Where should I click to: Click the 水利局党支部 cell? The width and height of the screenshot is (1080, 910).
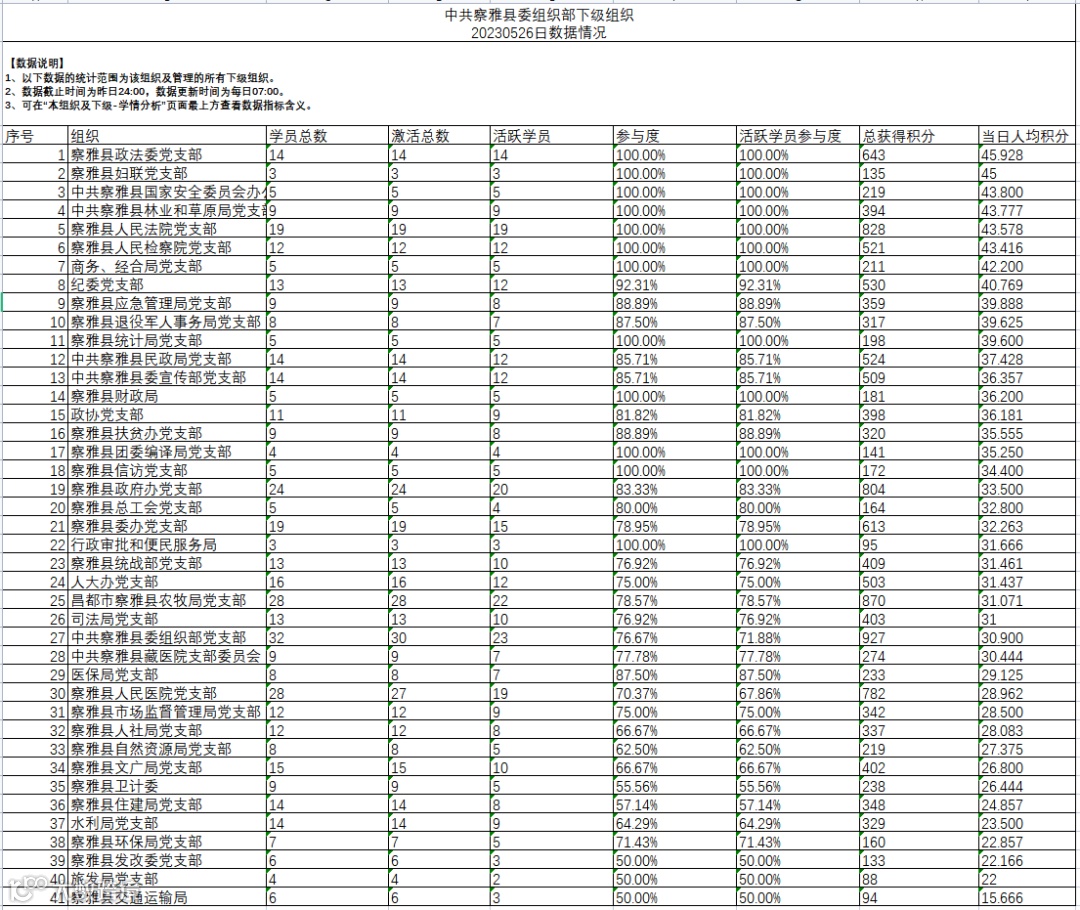[167, 824]
